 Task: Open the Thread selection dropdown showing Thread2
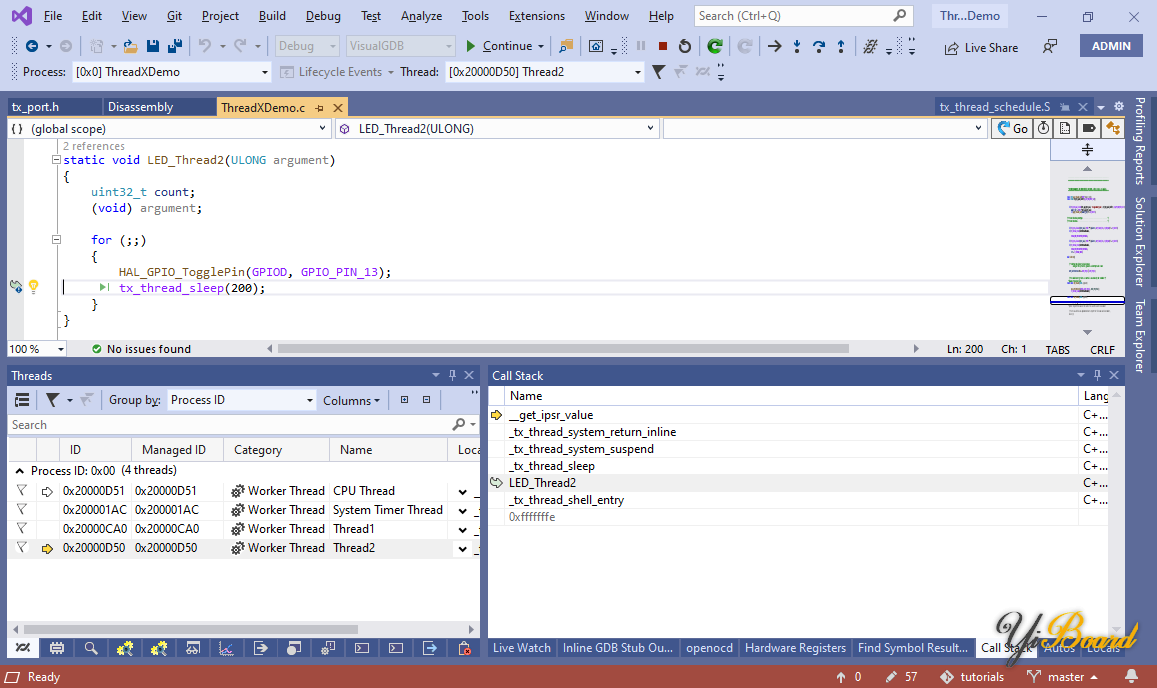coord(638,72)
